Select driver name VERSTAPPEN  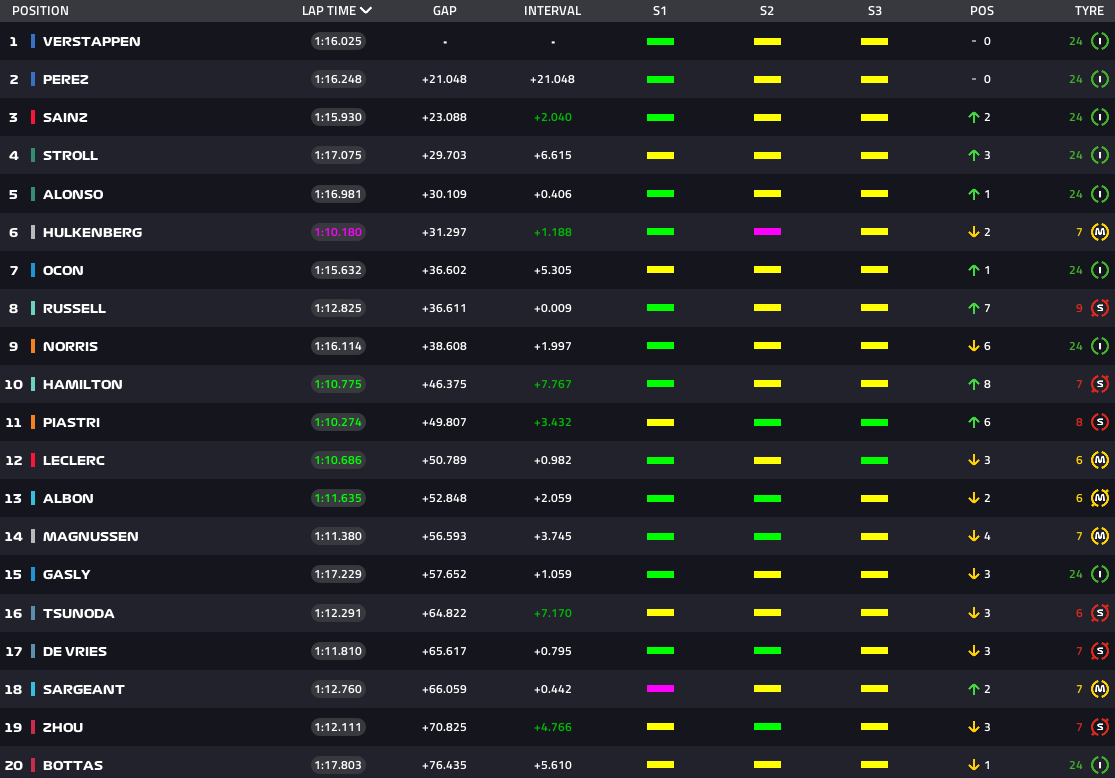[91, 41]
